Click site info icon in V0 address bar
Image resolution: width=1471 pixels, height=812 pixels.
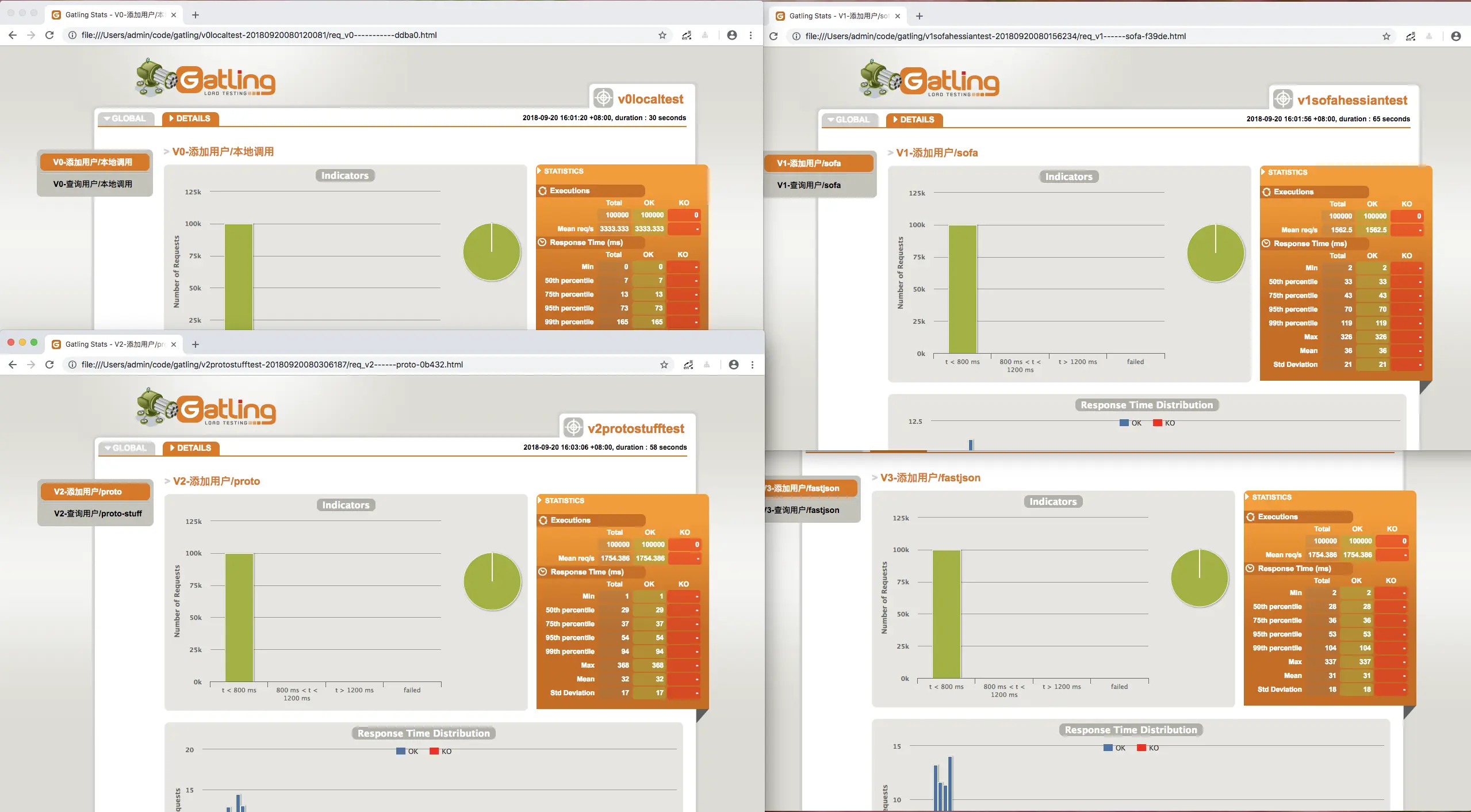point(72,35)
